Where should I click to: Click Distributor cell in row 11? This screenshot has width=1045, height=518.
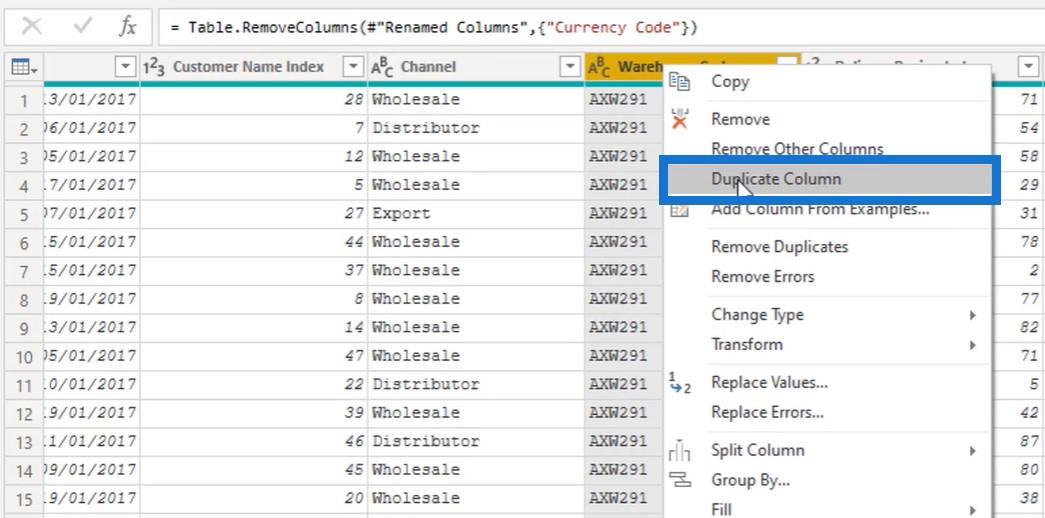[475, 385]
